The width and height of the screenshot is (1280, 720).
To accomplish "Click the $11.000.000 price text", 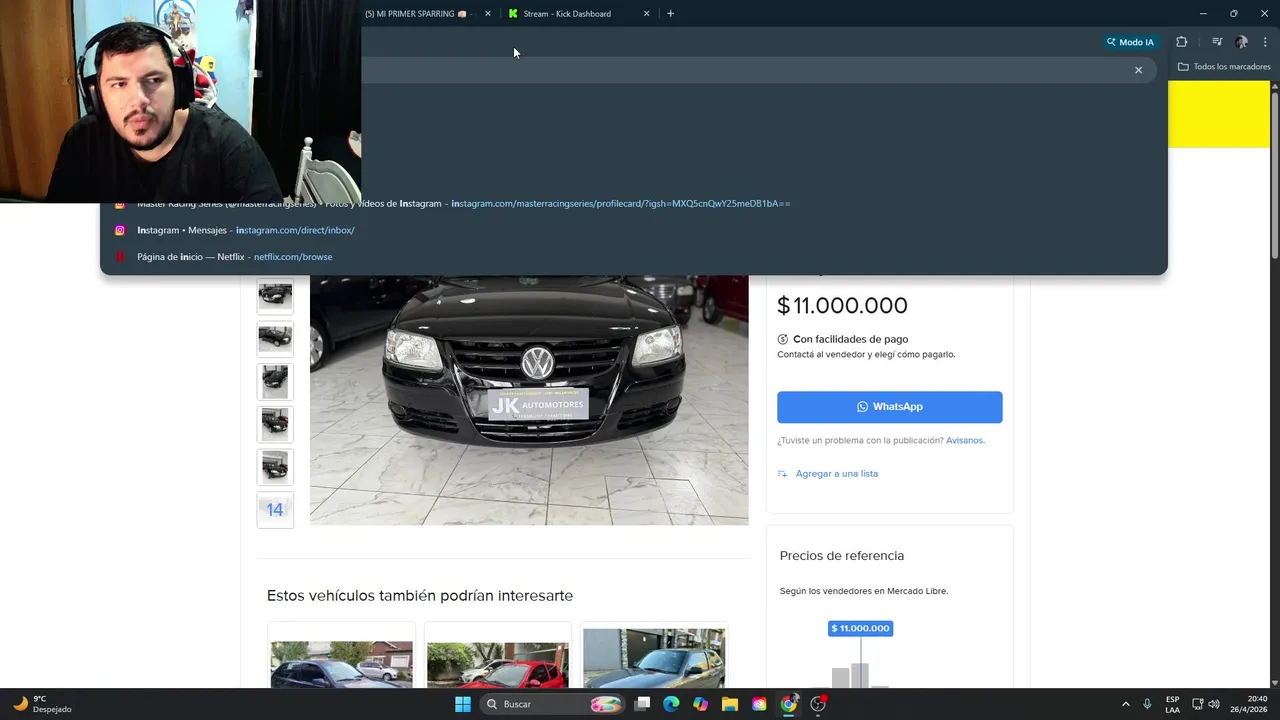I will [842, 306].
